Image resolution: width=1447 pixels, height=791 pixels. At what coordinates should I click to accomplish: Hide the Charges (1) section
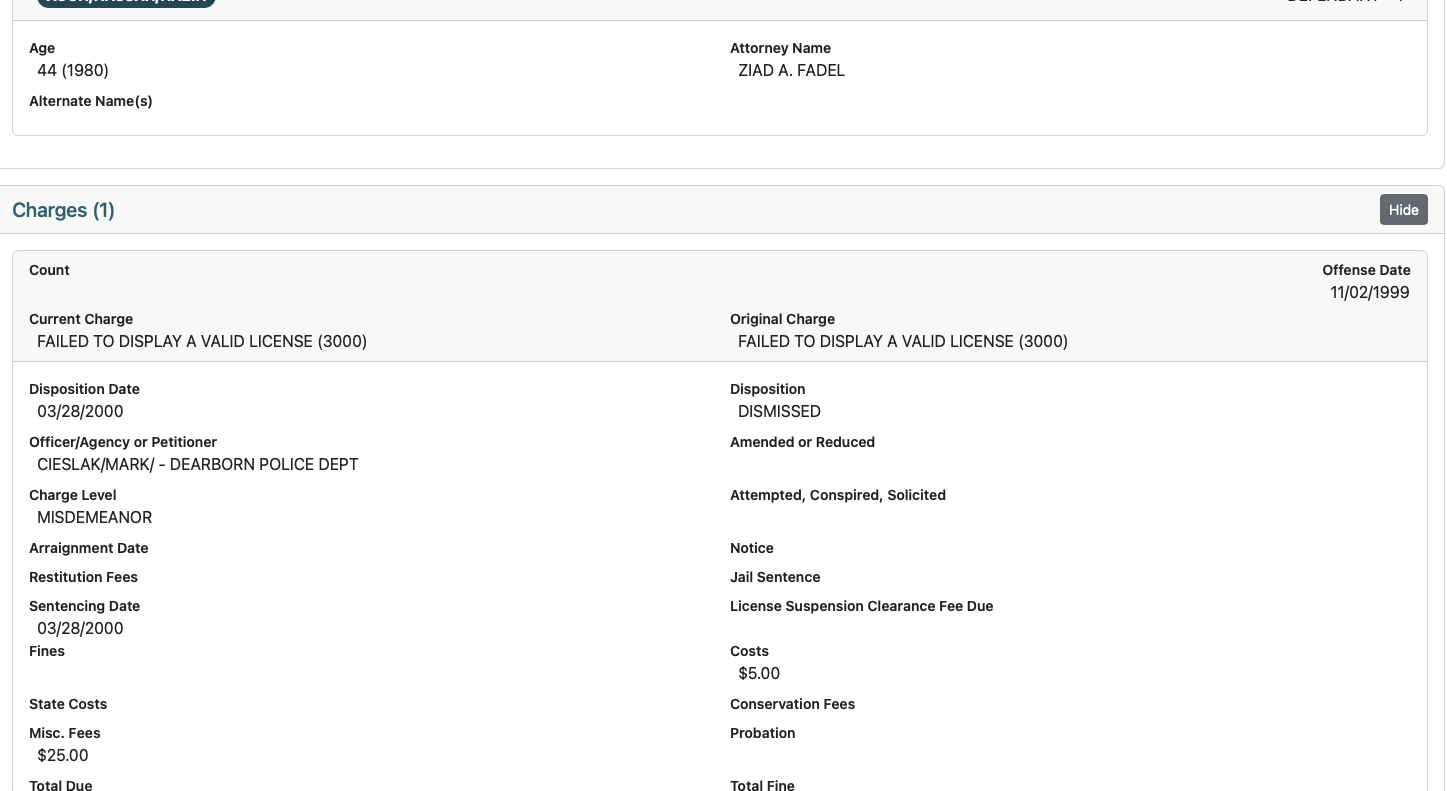[x=1403, y=209]
